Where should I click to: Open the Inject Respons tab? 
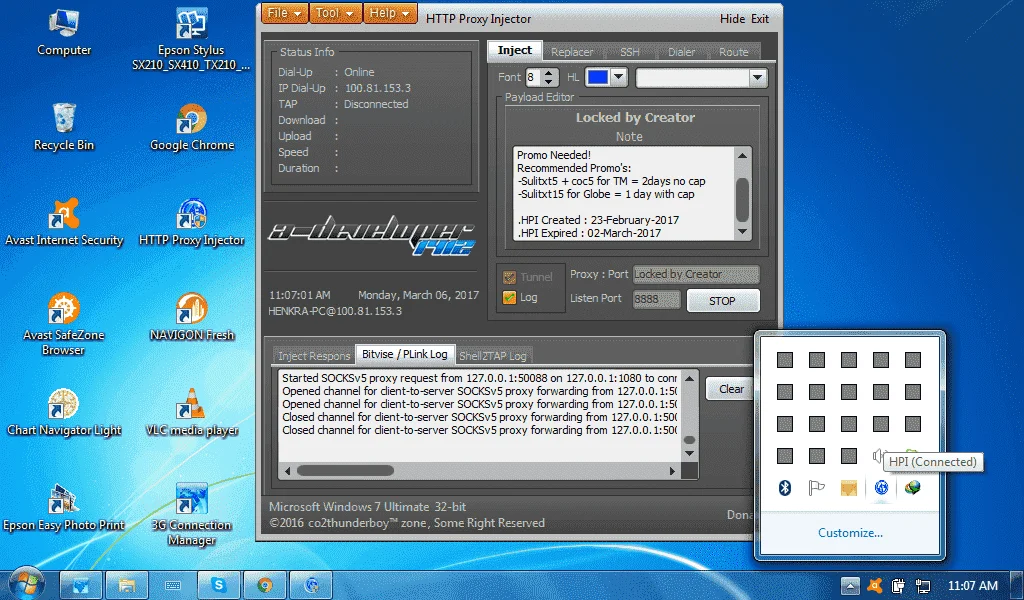314,356
